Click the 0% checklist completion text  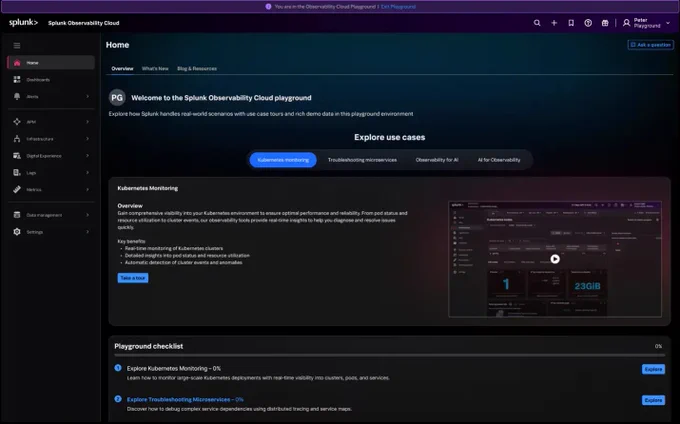(x=658, y=346)
